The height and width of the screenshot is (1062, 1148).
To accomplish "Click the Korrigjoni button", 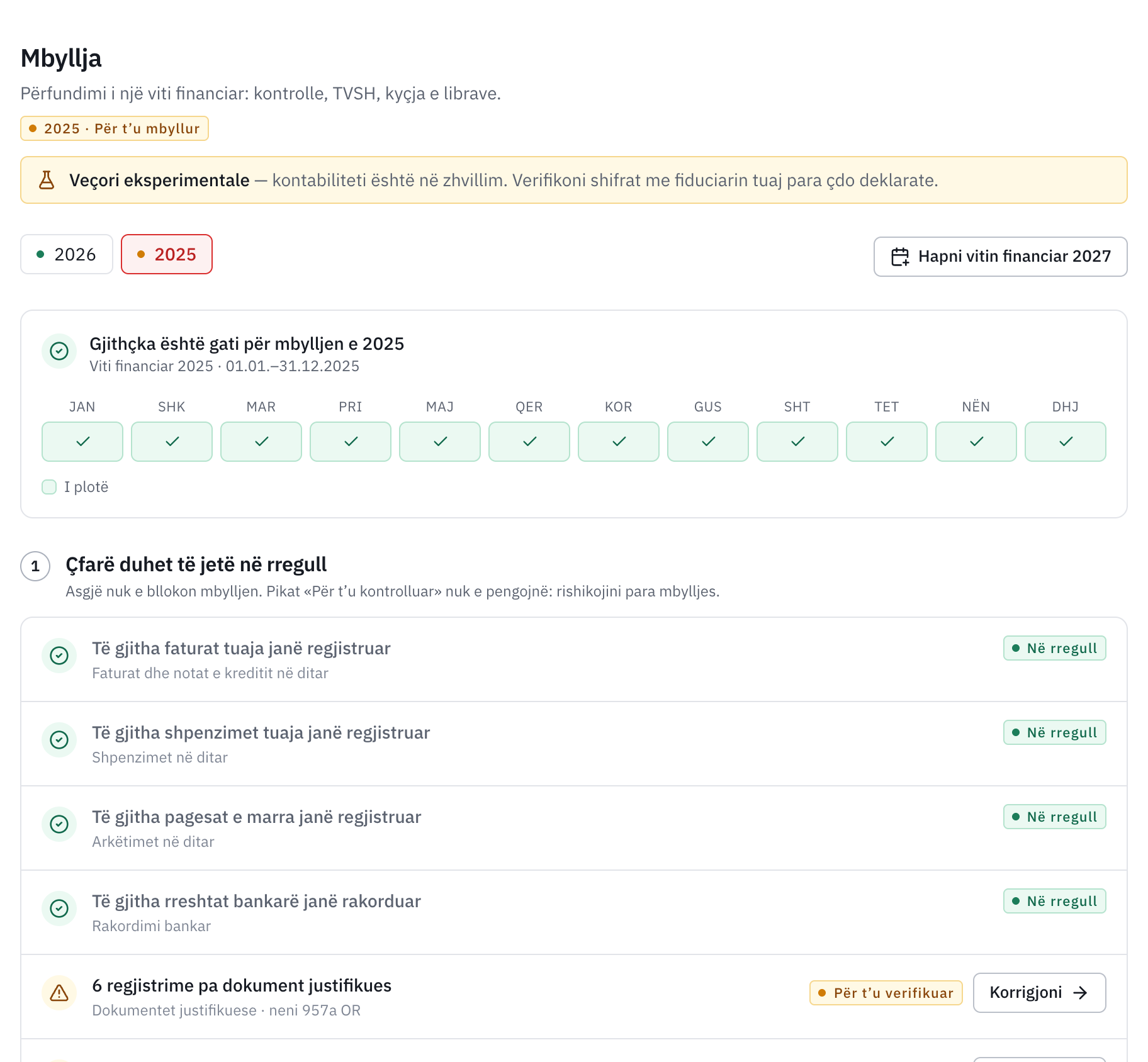I will pyautogui.click(x=1040, y=993).
